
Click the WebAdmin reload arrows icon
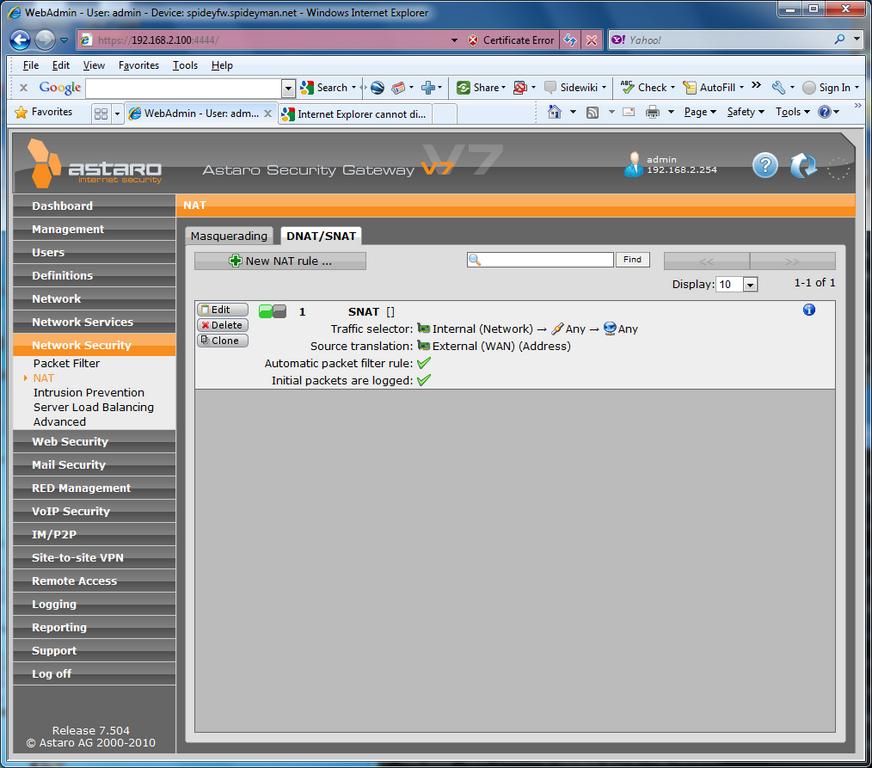click(803, 165)
